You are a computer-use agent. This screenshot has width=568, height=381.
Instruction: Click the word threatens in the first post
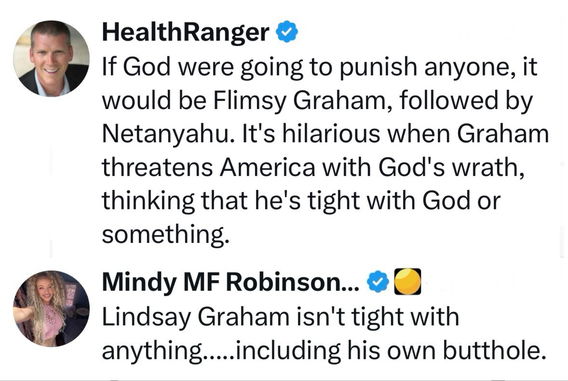pos(157,168)
